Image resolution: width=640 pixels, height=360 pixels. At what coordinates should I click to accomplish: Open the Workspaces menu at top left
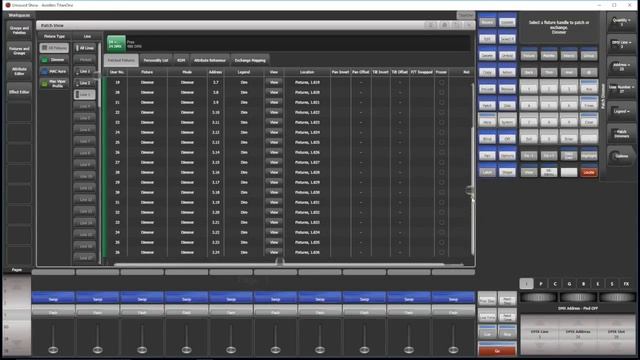19,15
